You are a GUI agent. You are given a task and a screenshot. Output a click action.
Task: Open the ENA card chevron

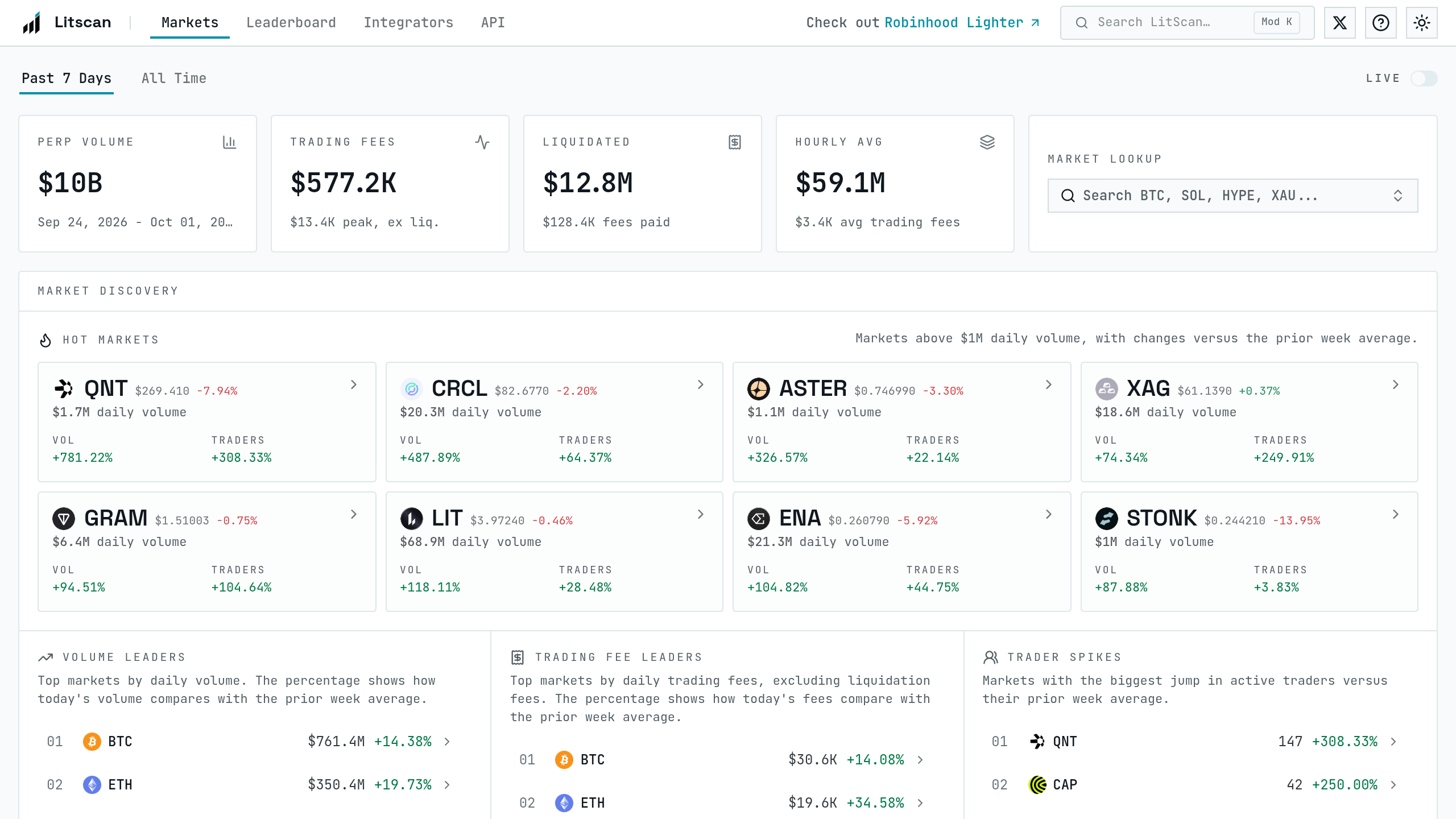[1049, 514]
